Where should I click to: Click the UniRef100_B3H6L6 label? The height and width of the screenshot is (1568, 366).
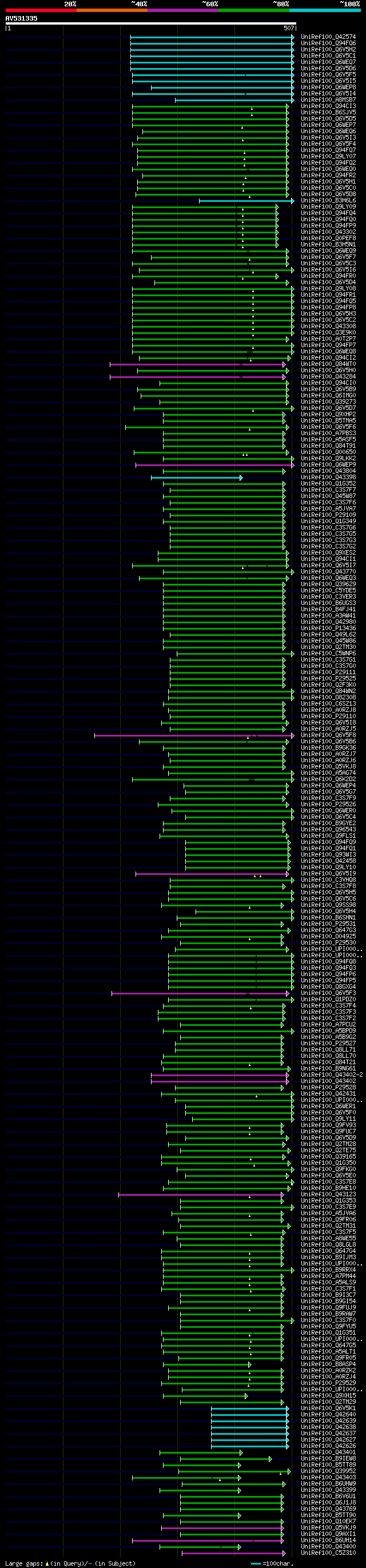(x=328, y=200)
